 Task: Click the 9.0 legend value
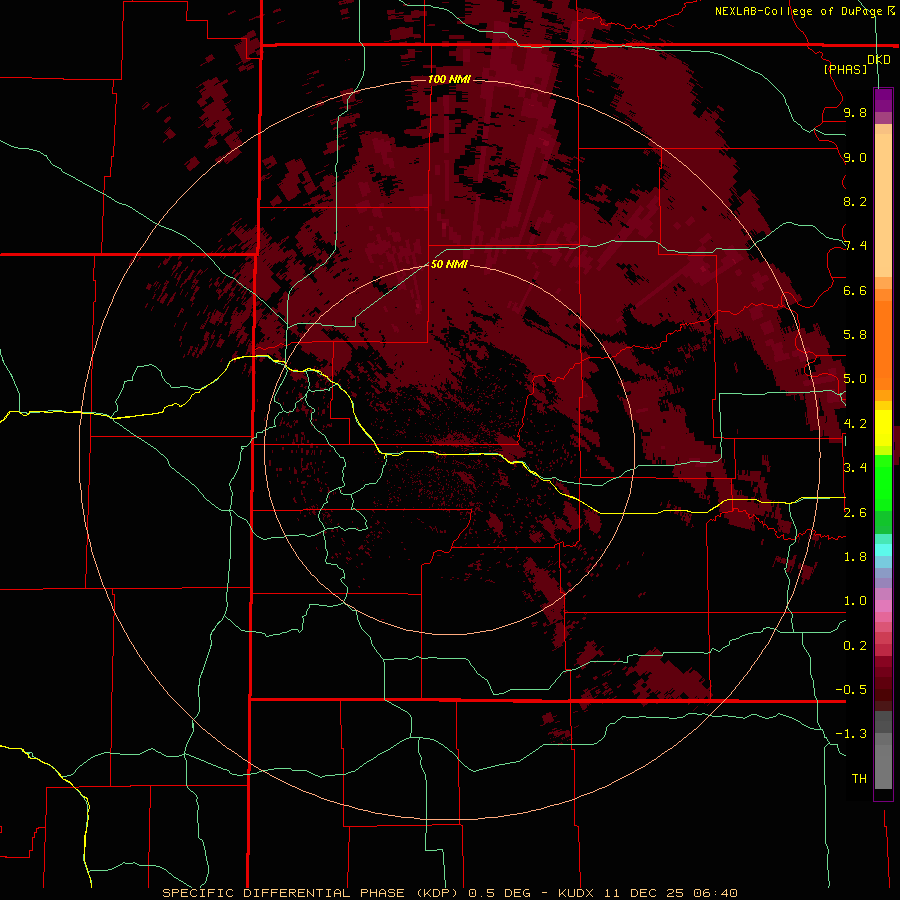[855, 157]
